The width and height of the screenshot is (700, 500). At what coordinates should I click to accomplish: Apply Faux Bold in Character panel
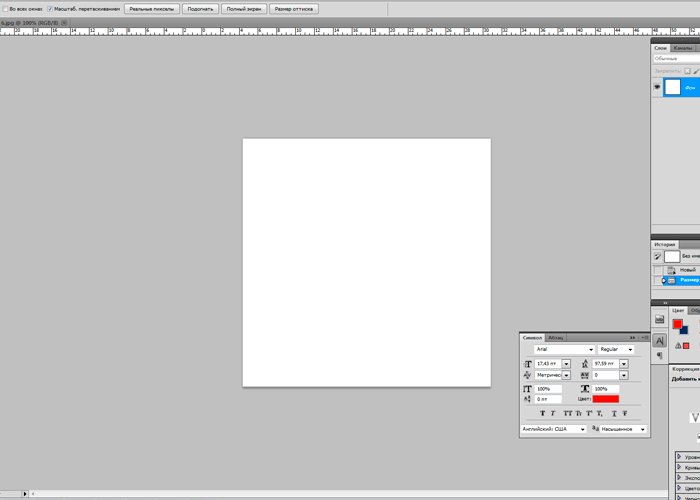tap(542, 412)
